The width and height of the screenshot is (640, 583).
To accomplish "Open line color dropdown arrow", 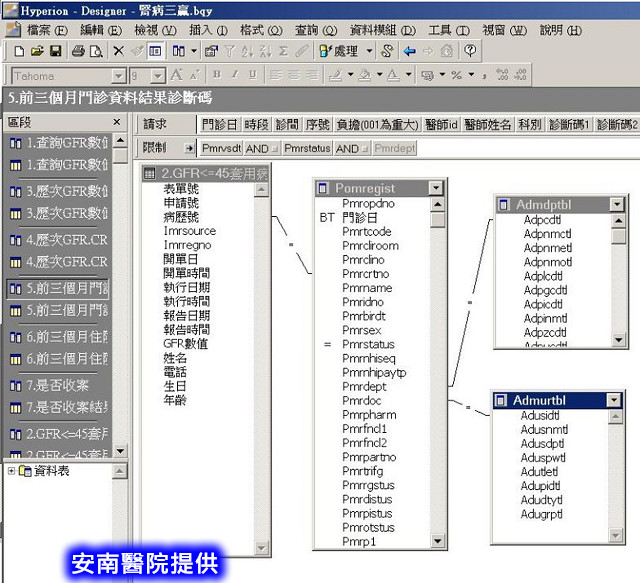I will 350,75.
